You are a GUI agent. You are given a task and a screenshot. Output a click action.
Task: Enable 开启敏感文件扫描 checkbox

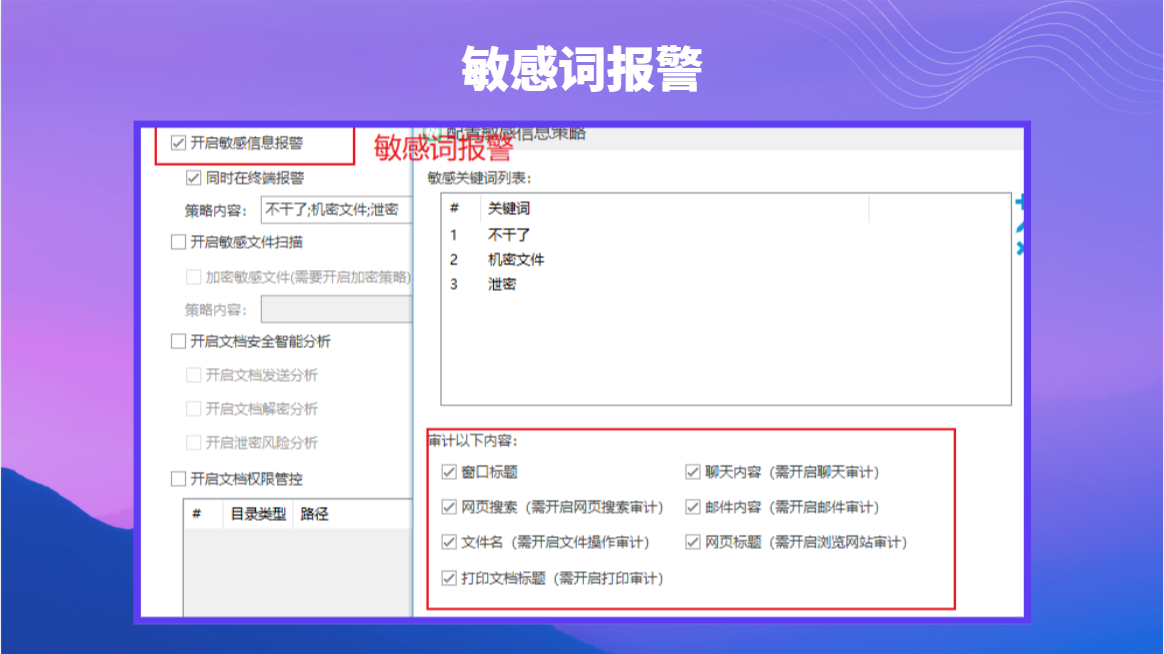[x=178, y=242]
